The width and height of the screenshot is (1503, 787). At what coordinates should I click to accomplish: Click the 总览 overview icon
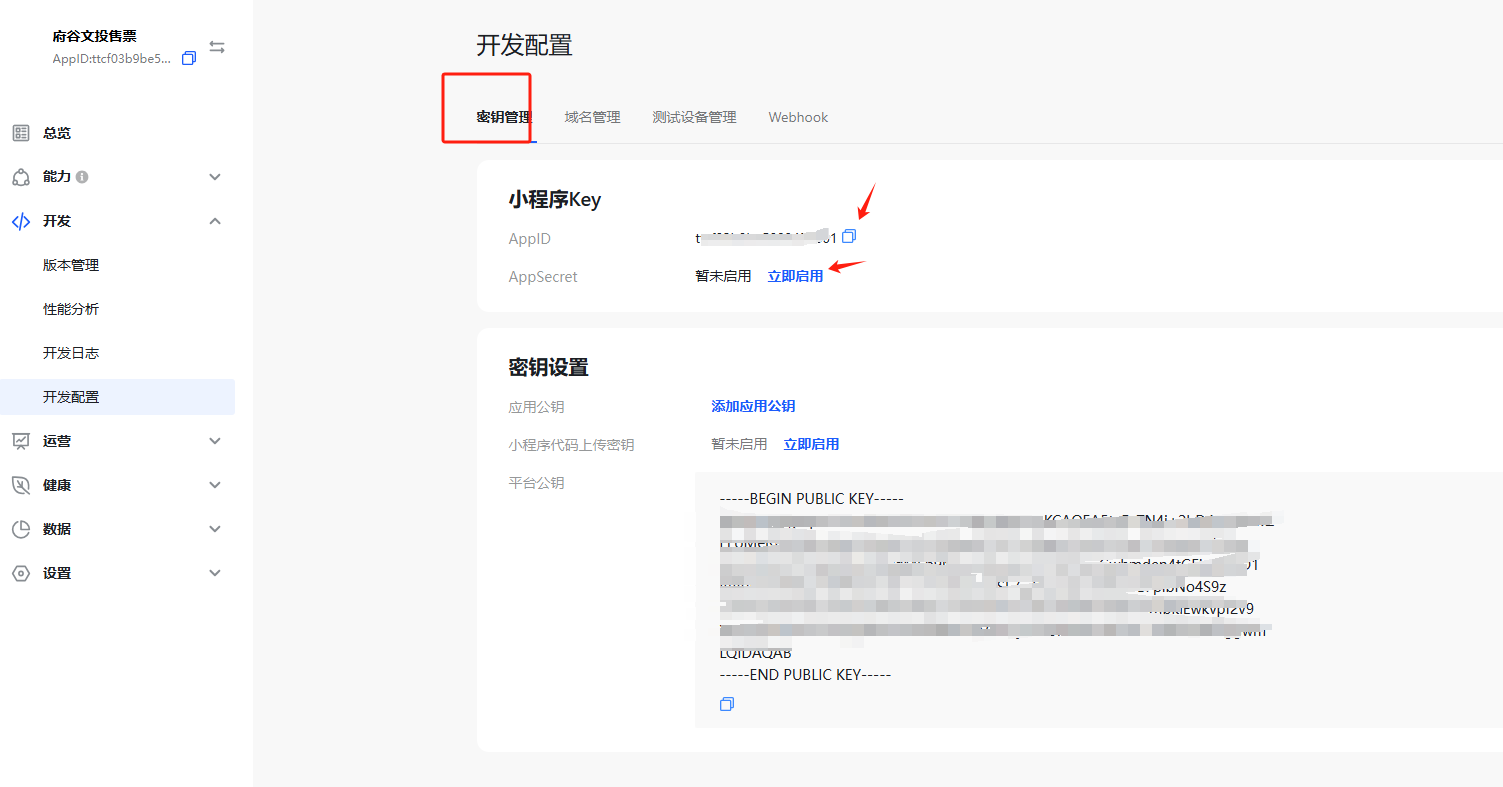[20, 133]
